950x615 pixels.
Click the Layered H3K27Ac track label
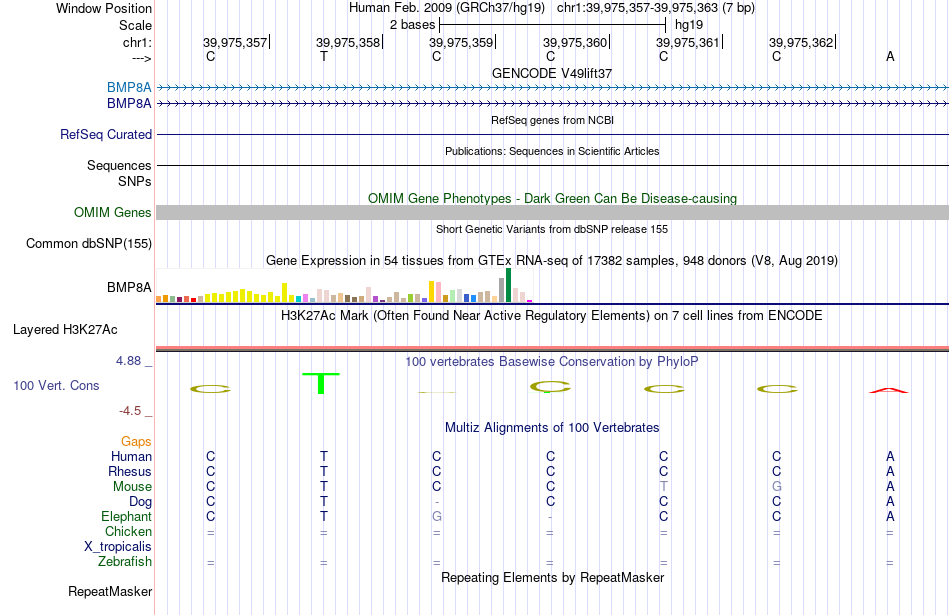(65, 330)
